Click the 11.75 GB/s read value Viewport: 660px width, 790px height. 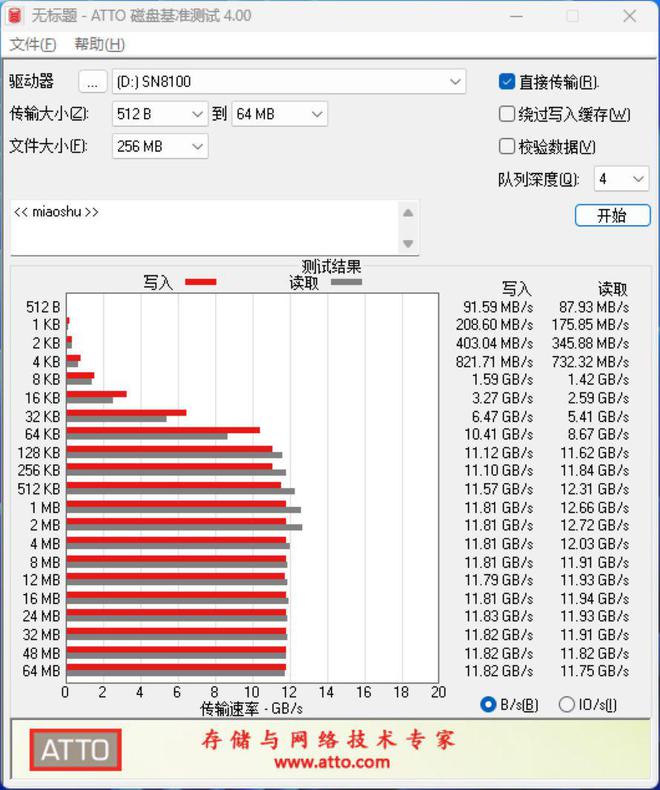pyautogui.click(x=595, y=671)
